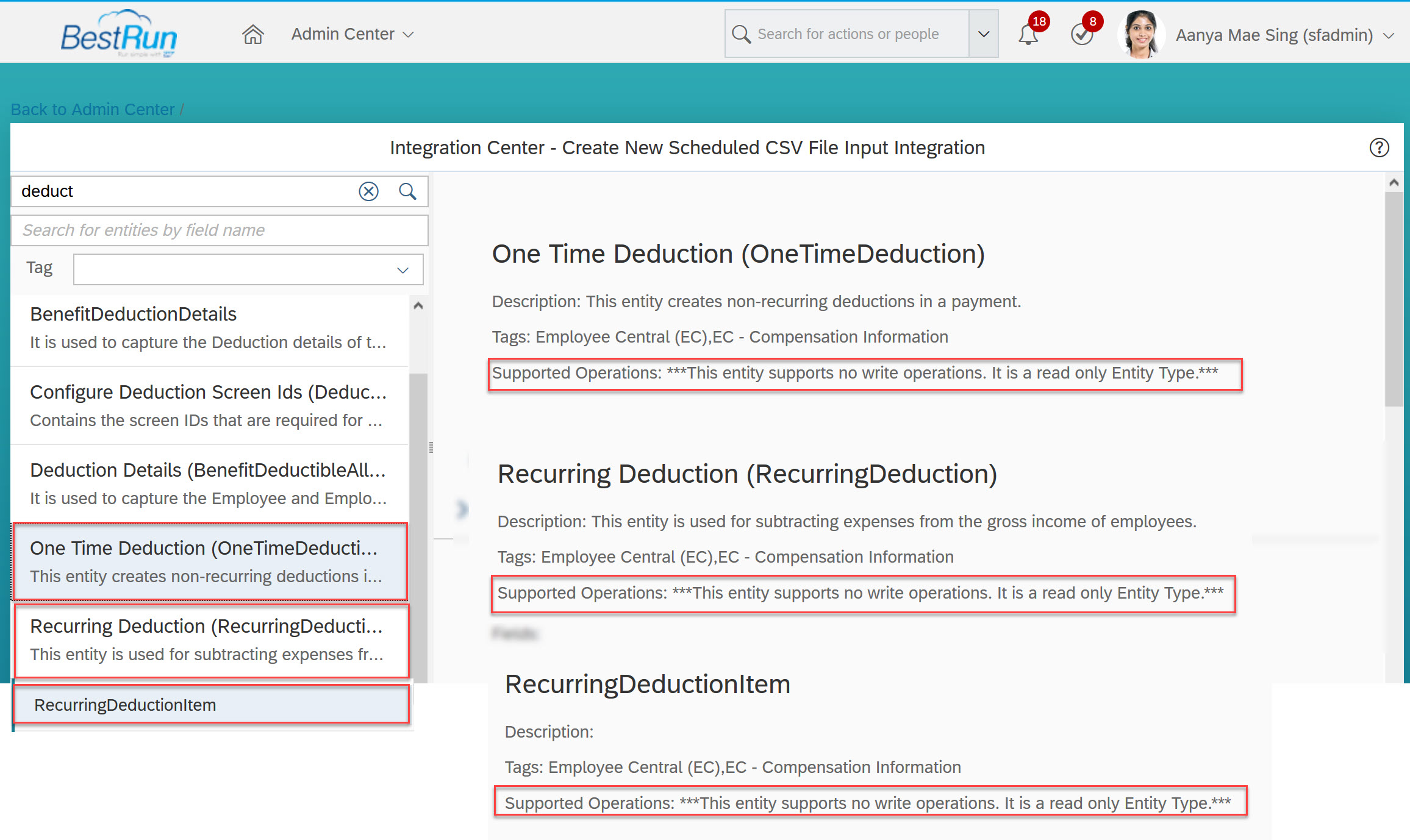Image resolution: width=1410 pixels, height=840 pixels.
Task: Run the entity search magnifier icon
Action: (x=407, y=191)
